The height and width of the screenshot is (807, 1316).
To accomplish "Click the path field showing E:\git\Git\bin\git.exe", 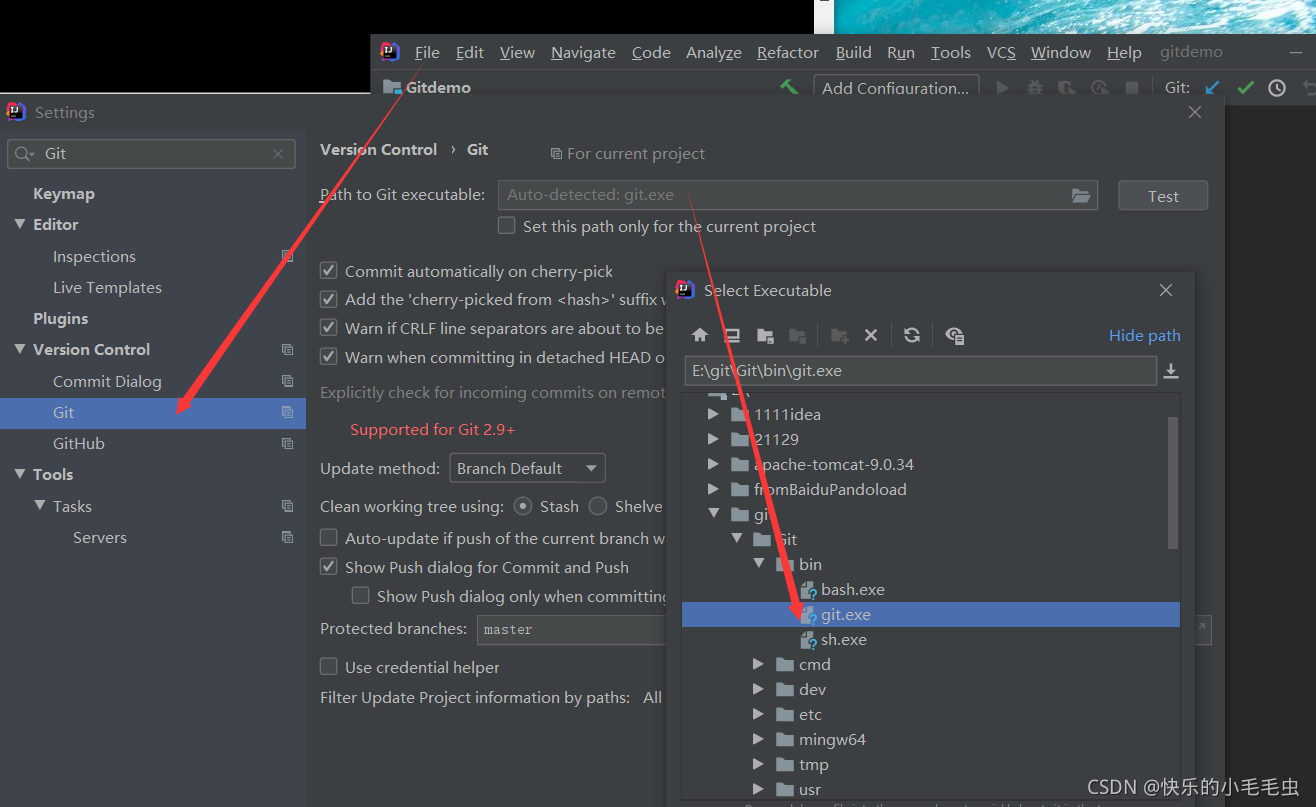I will 921,371.
